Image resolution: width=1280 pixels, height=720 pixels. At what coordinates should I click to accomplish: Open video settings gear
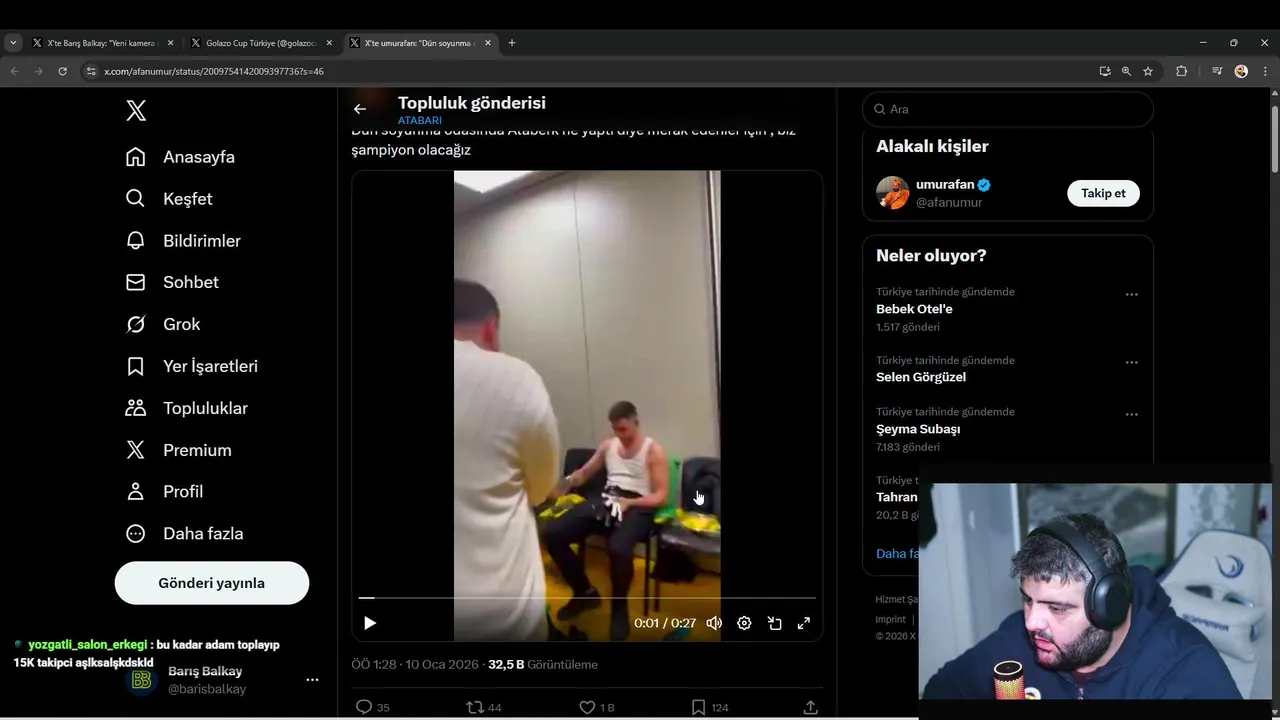744,623
